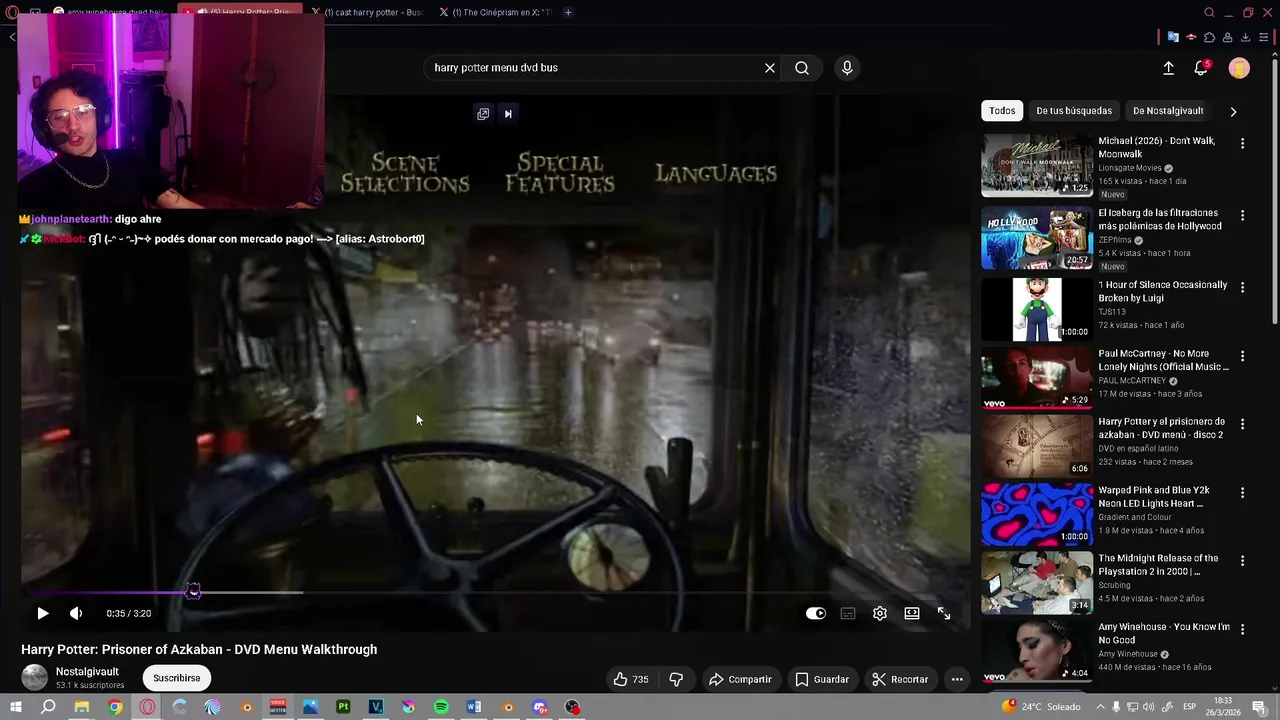Open options for Luigi Silence video
1280x720 pixels.
click(1242, 288)
